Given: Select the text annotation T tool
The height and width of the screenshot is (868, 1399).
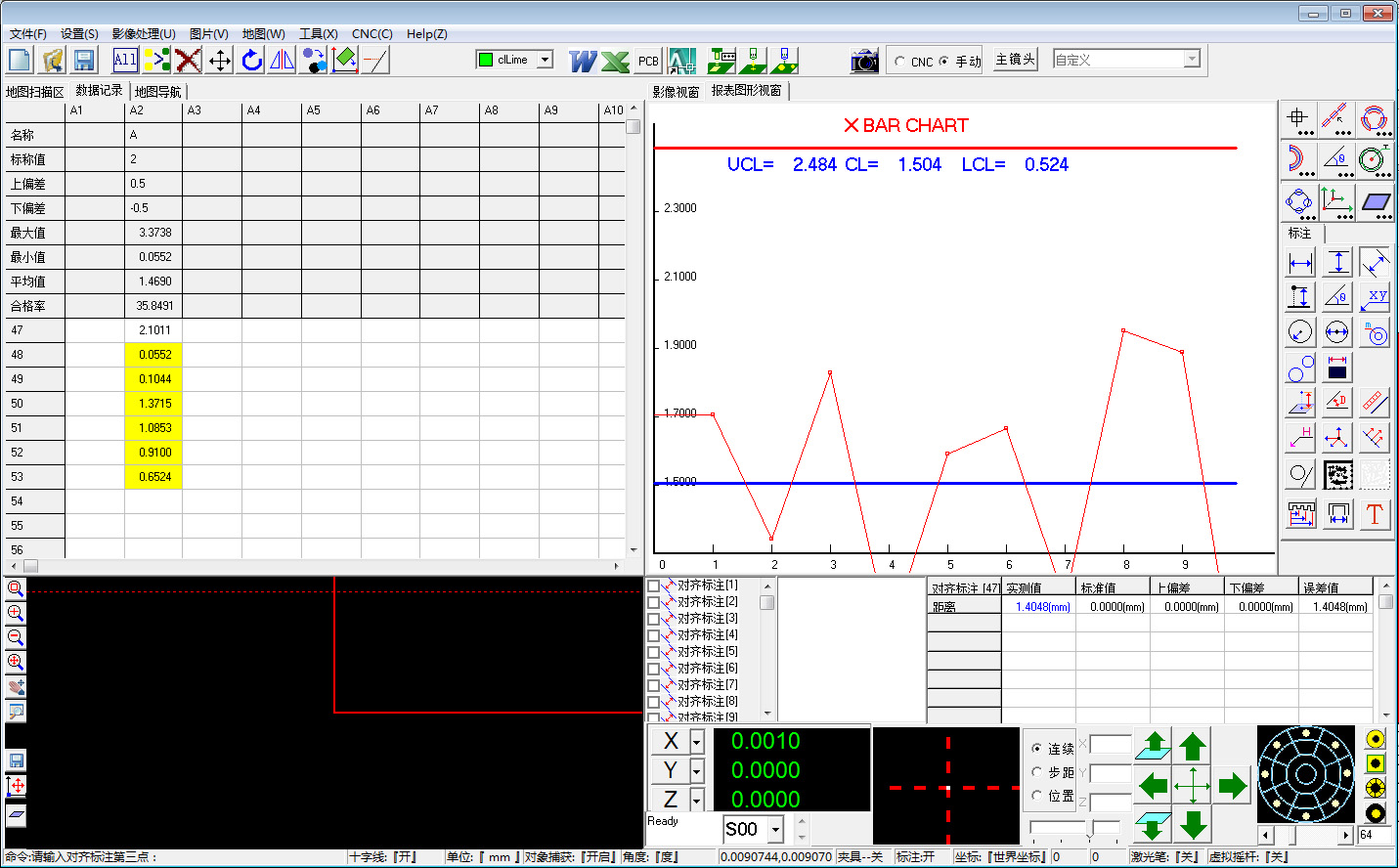Looking at the screenshot, I should (x=1374, y=514).
